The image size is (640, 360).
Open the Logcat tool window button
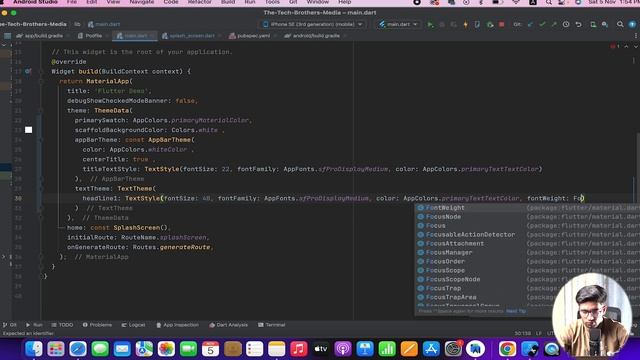click(x=133, y=325)
